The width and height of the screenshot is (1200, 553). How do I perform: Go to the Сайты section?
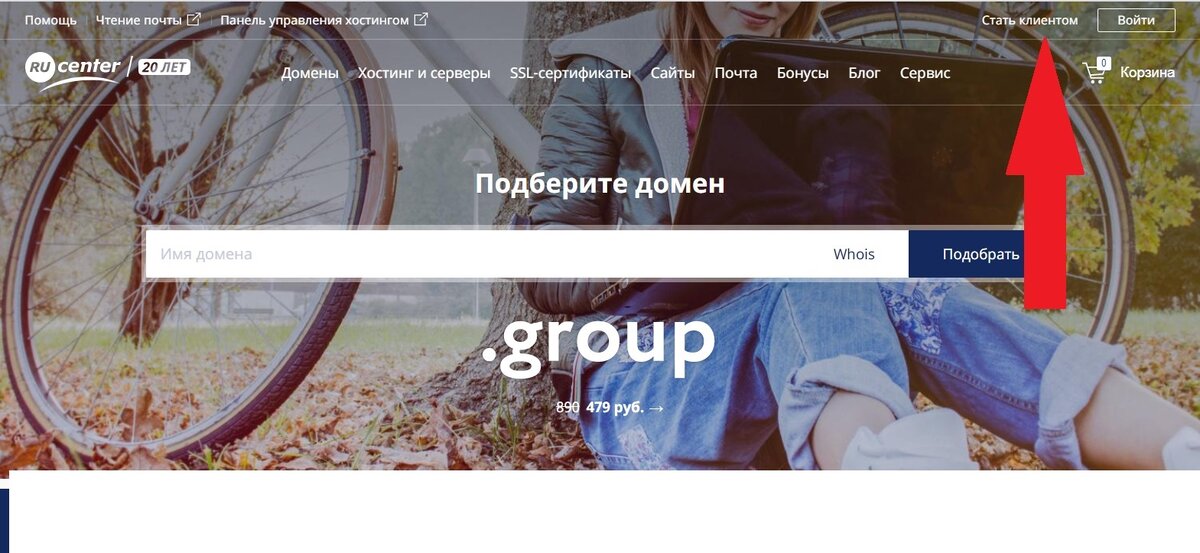coord(673,73)
